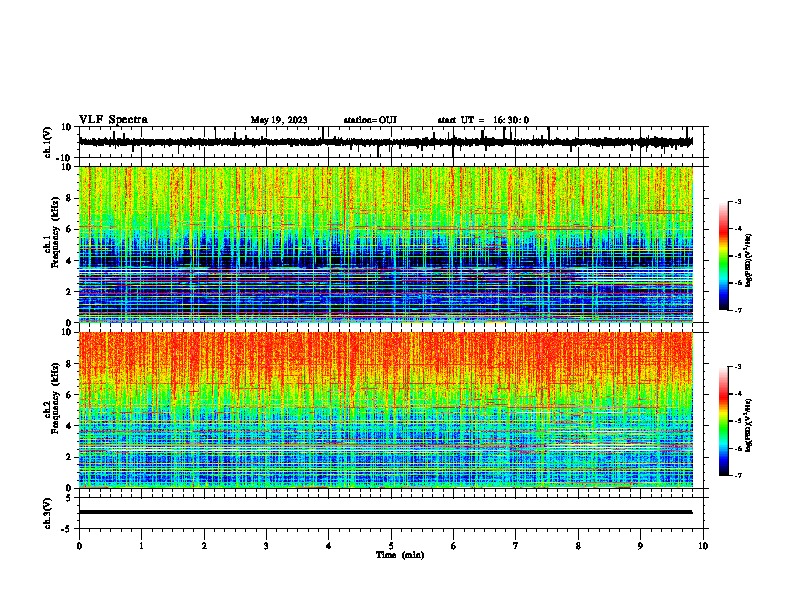Click the ch.3 flat voltage trace line

[x=385, y=512]
